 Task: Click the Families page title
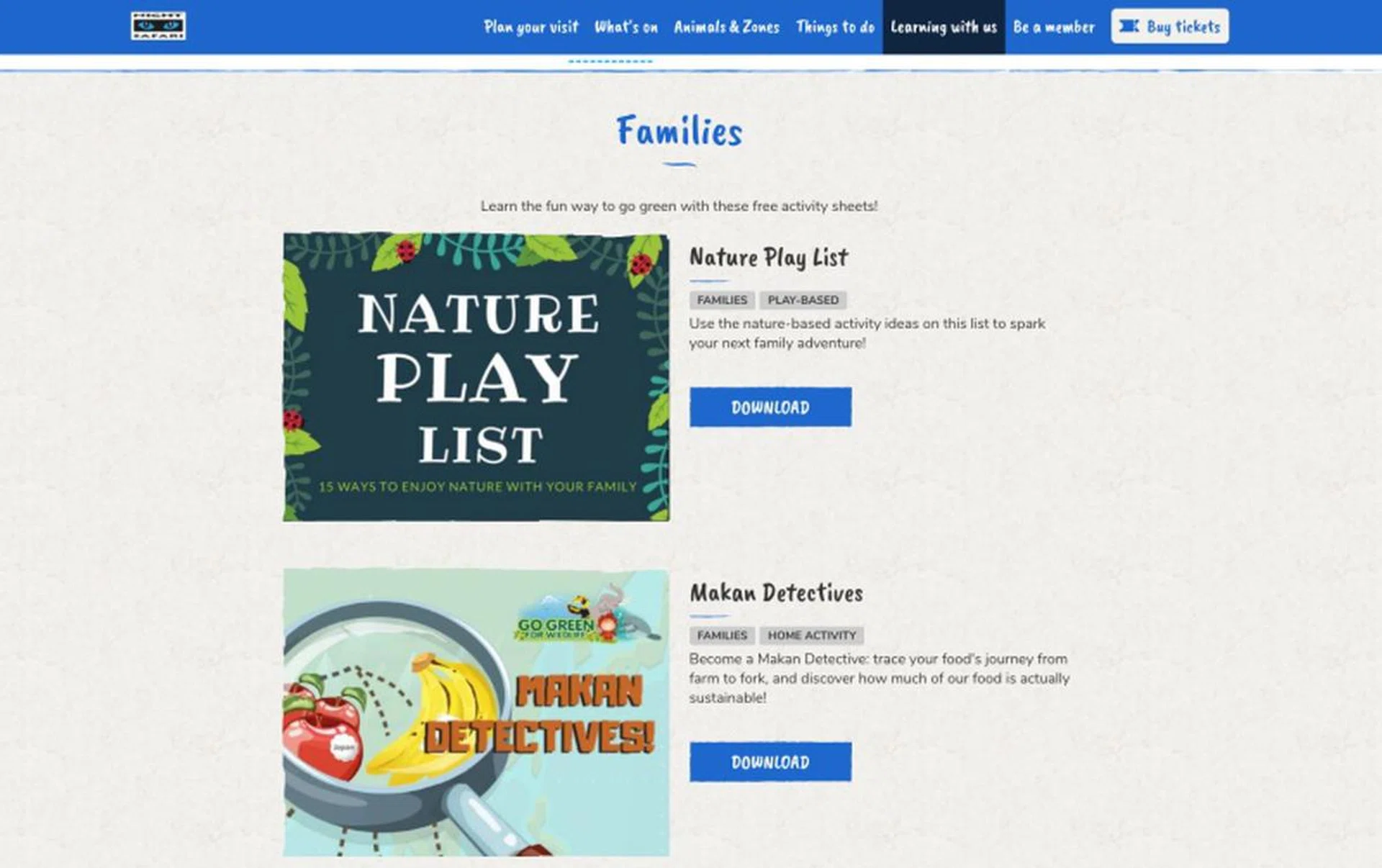pyautogui.click(x=679, y=132)
